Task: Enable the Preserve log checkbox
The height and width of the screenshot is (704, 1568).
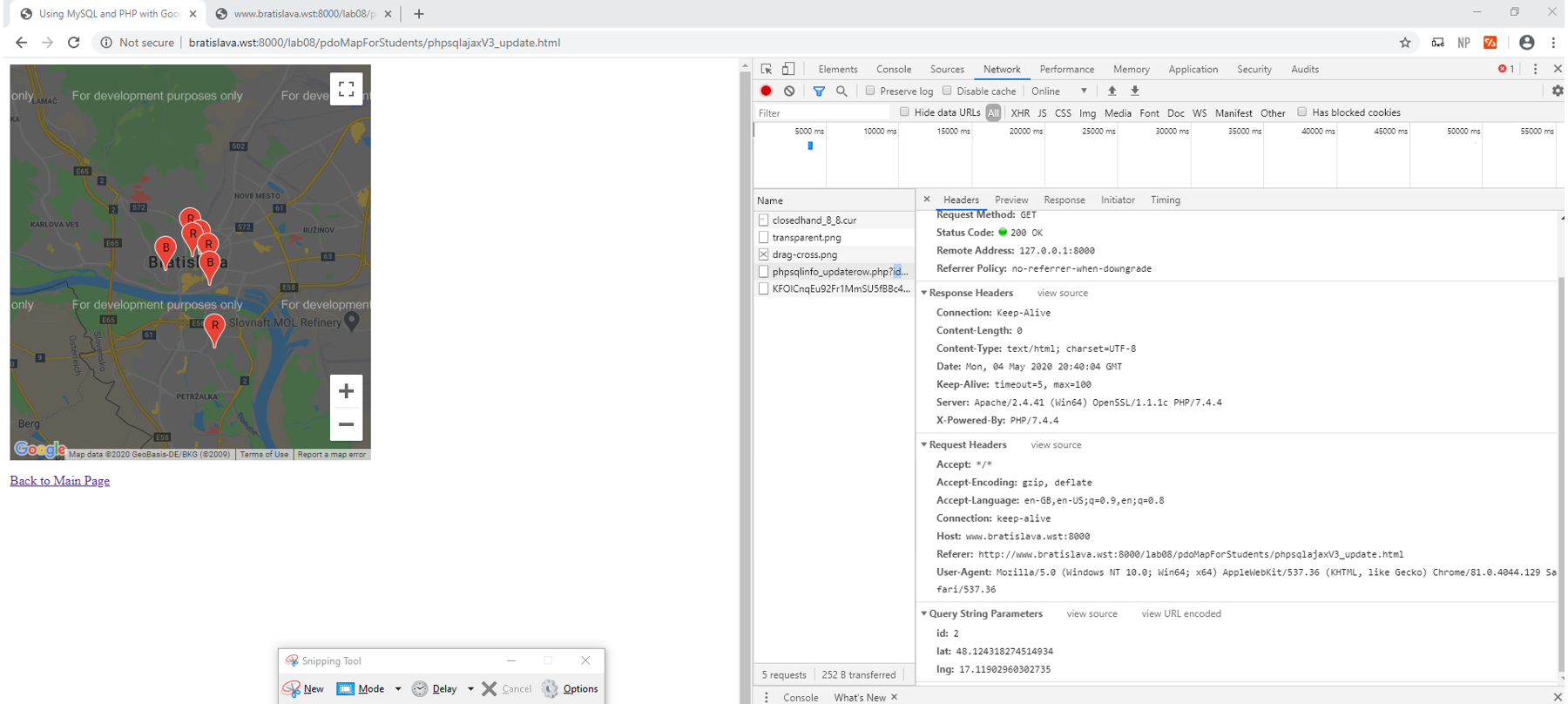Action: 870,91
